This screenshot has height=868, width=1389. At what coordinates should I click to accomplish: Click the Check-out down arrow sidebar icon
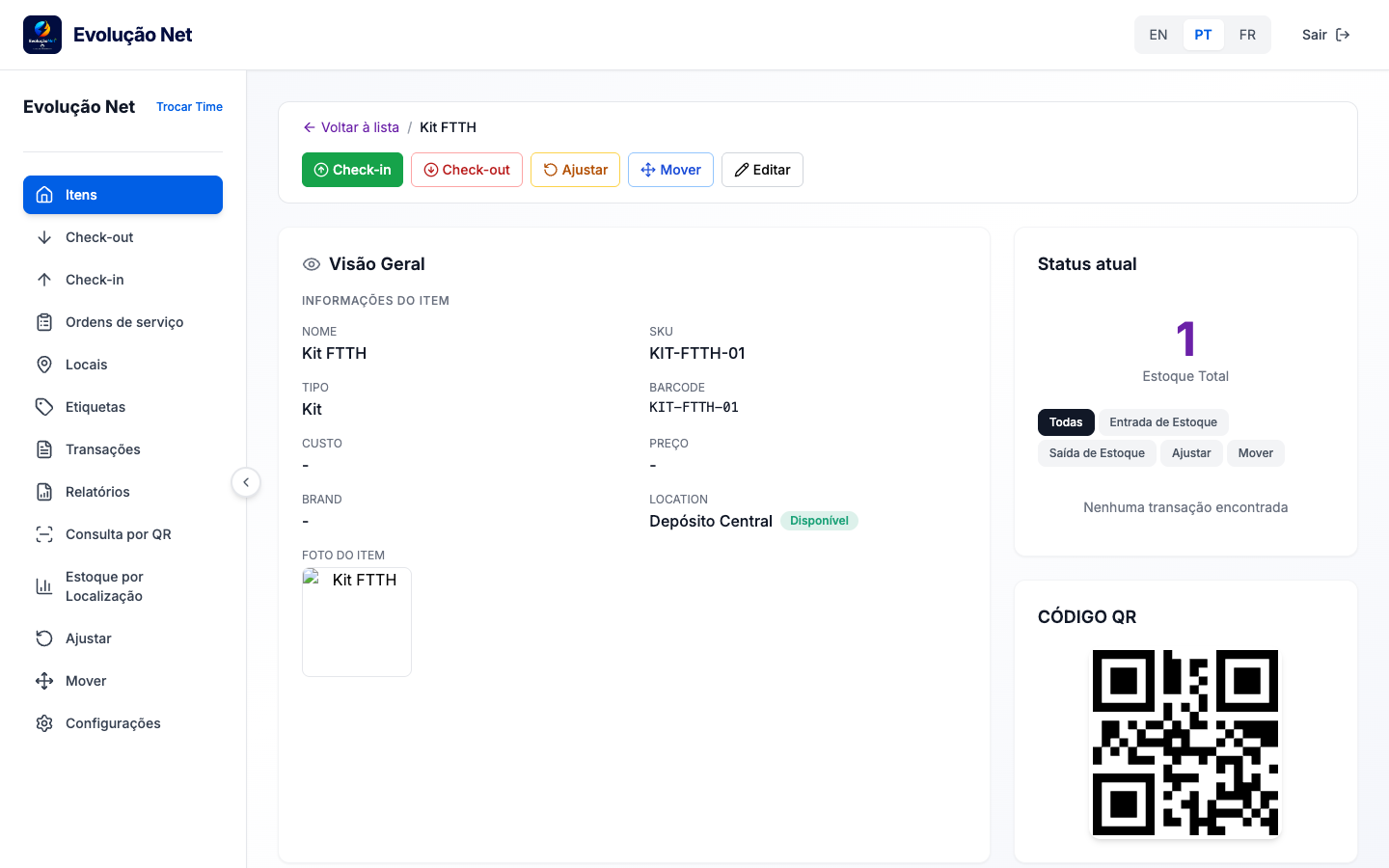(44, 237)
